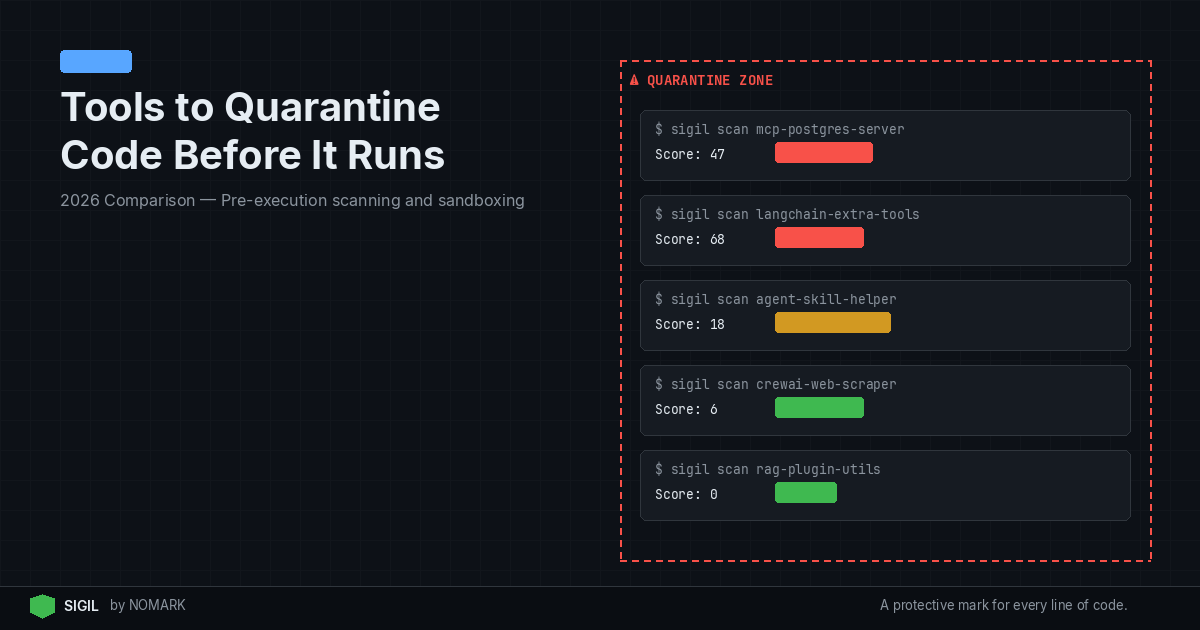Click the "Score: 47" text
Image resolution: width=1200 pixels, height=630 pixels.
689,154
